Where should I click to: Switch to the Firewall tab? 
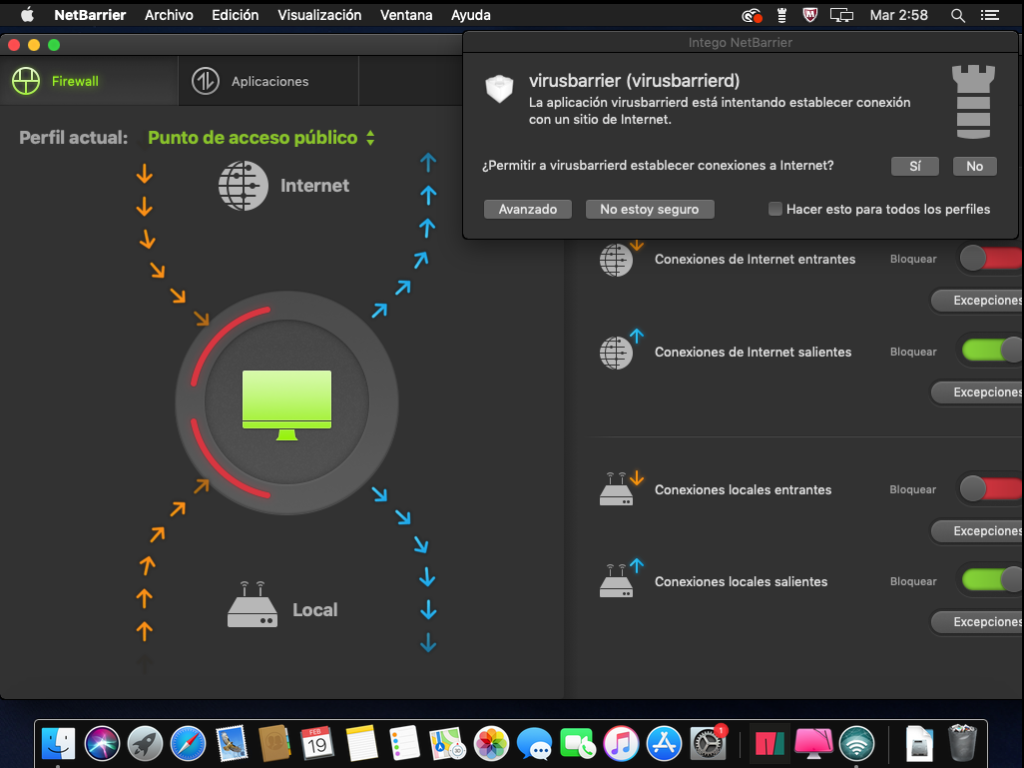[89, 81]
